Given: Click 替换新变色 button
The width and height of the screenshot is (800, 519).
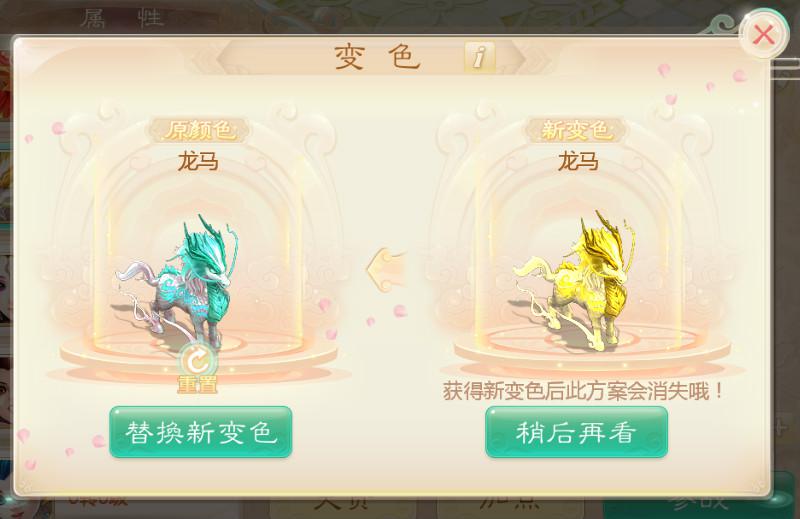Looking at the screenshot, I should coord(201,432).
